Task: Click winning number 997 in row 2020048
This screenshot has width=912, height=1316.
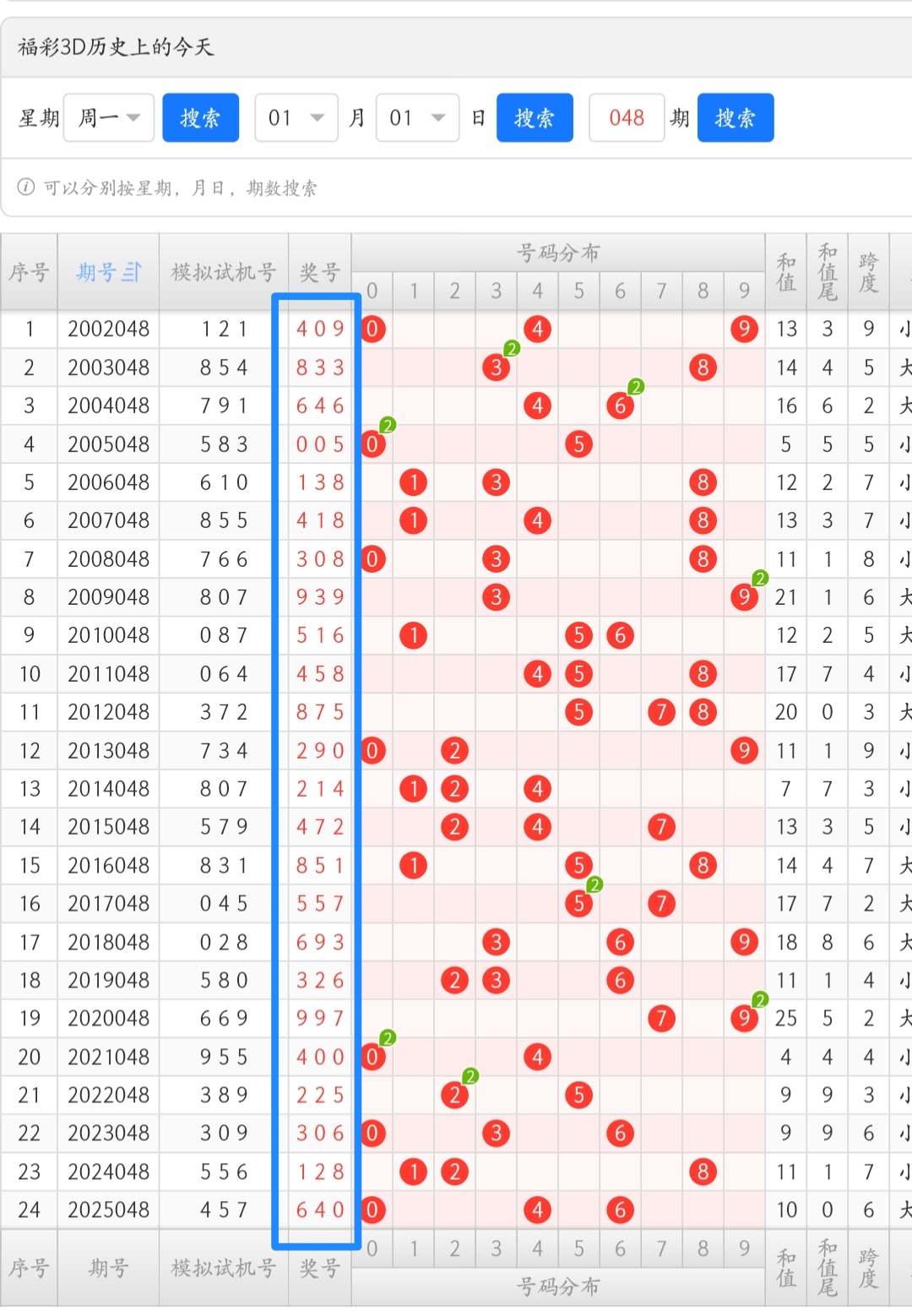Action: point(320,1018)
